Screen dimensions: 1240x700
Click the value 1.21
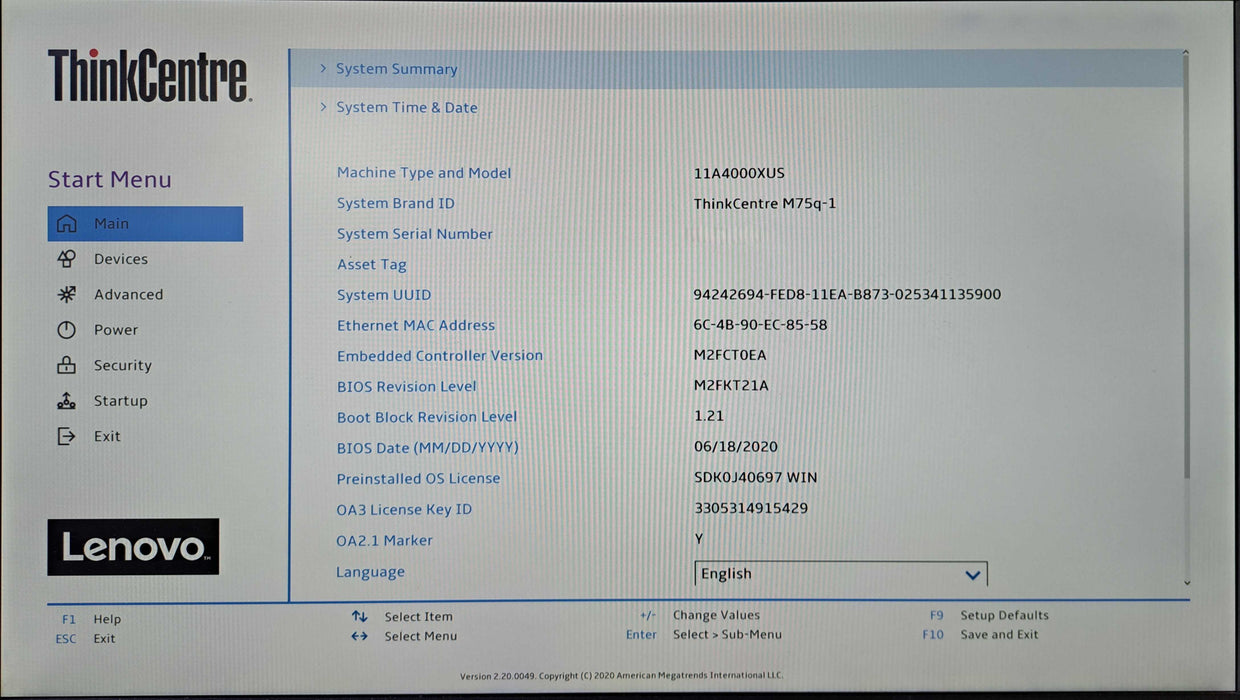pyautogui.click(x=709, y=416)
